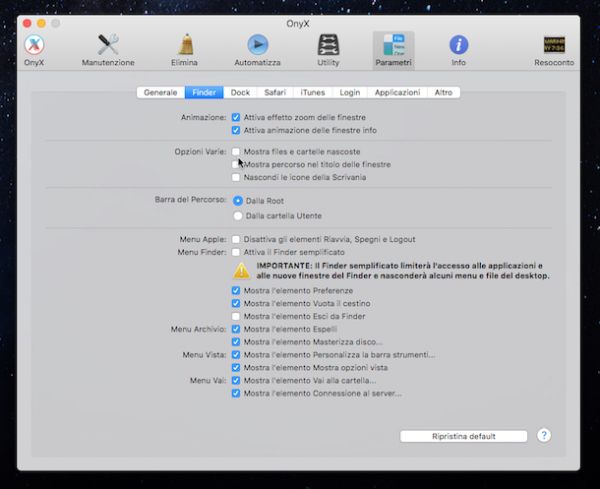Select the Finder tab
The image size is (600, 489).
click(204, 92)
